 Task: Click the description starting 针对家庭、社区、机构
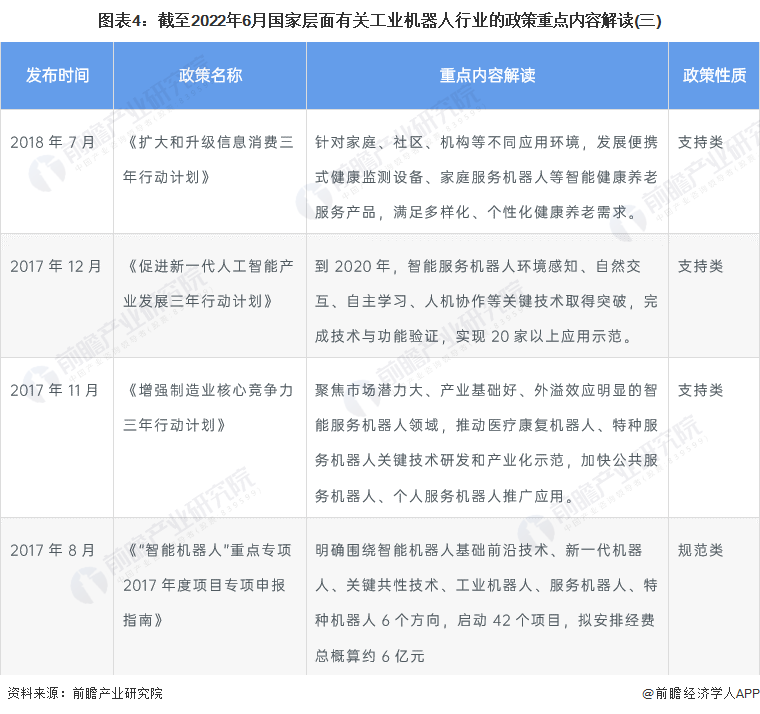[486, 177]
